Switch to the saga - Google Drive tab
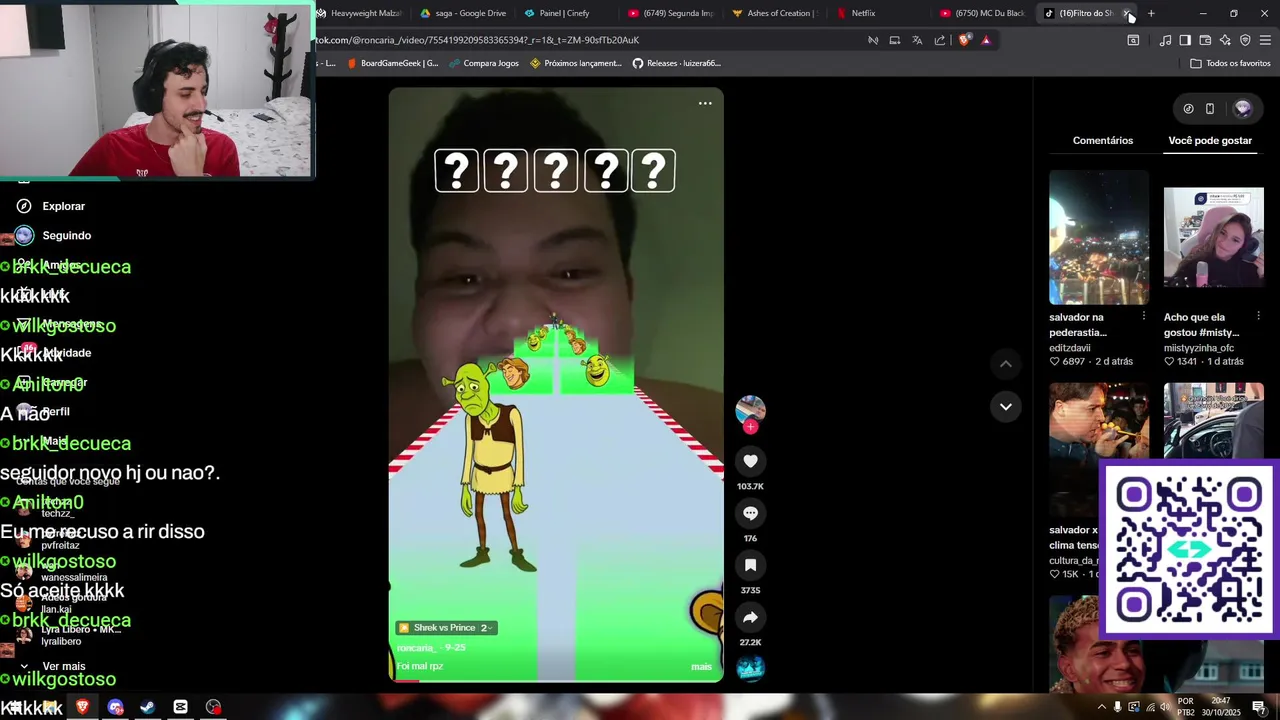The height and width of the screenshot is (720, 1280). 463,13
